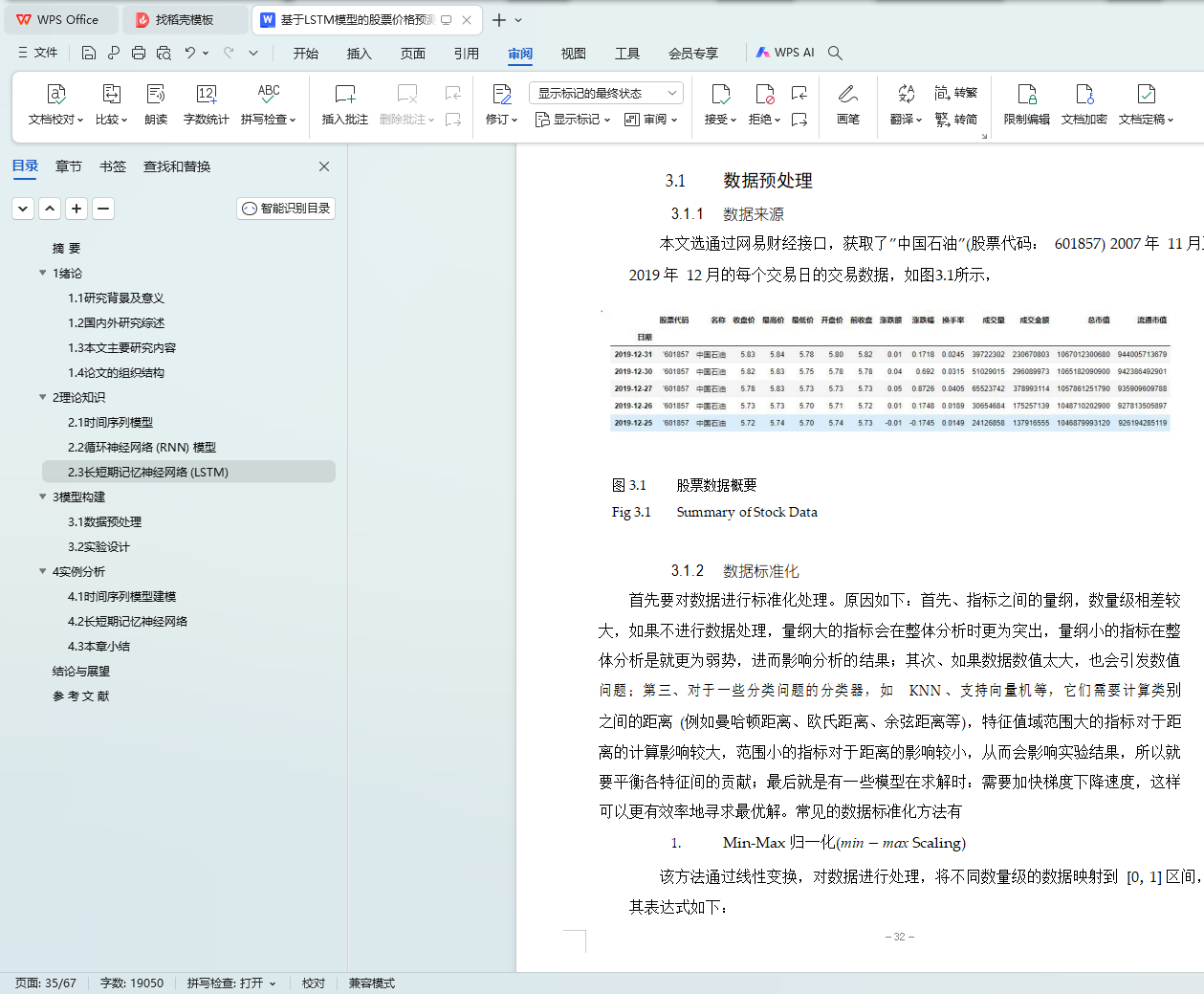Collapse the 1绪论 outline section
Image resolution: width=1204 pixels, height=994 pixels.
coord(42,273)
